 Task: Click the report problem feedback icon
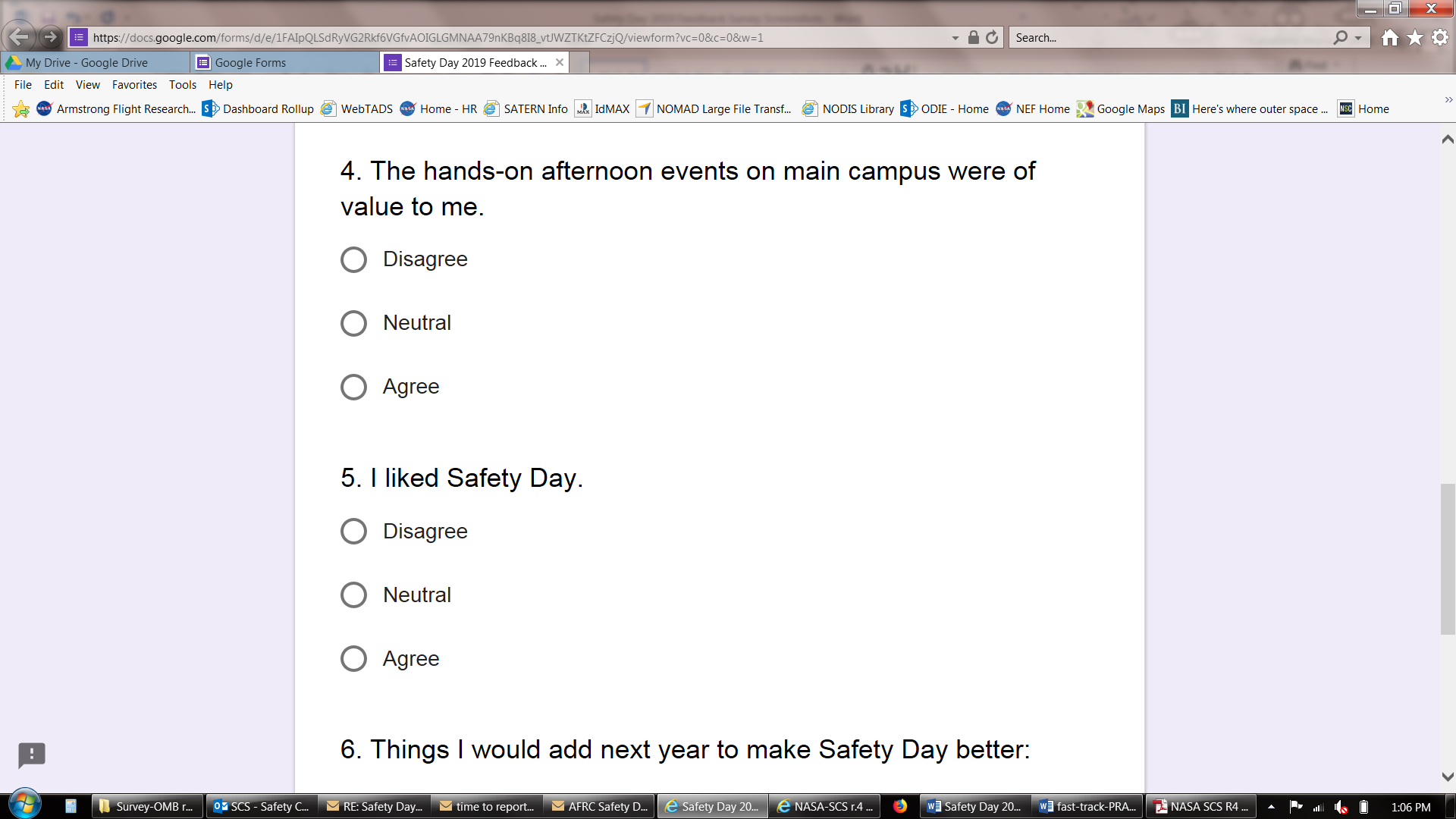point(32,755)
